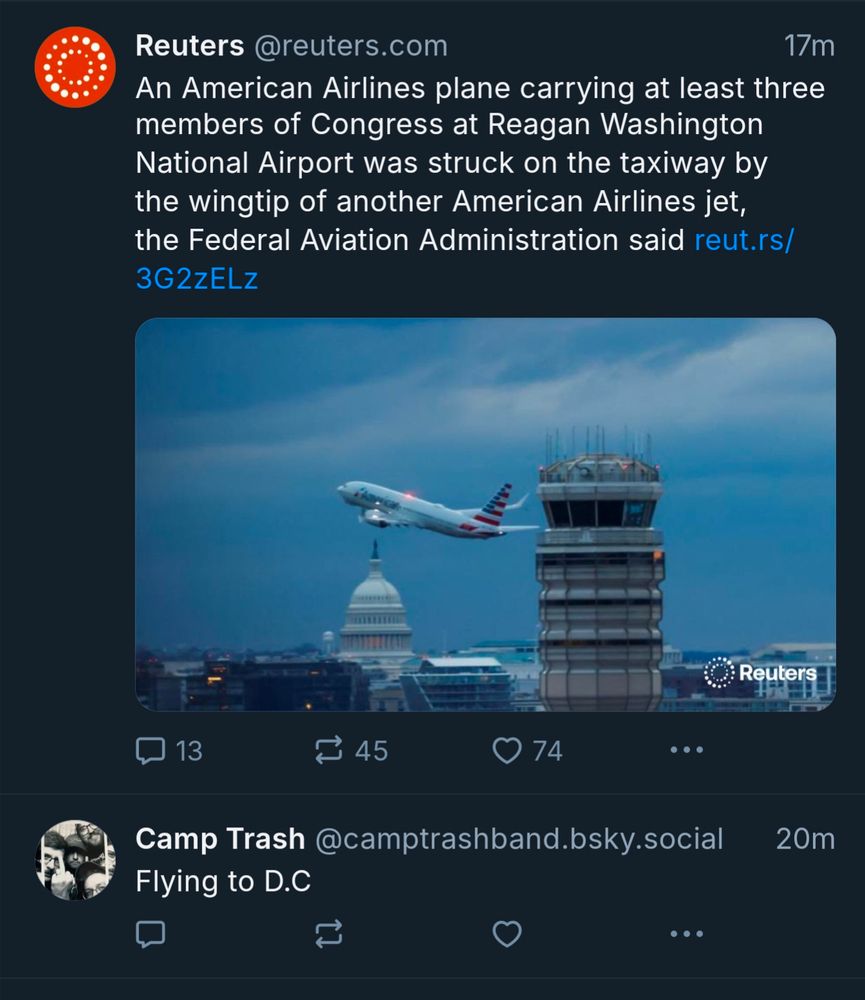
Task: Open the "Flying to D.C" post text
Action: tap(223, 882)
